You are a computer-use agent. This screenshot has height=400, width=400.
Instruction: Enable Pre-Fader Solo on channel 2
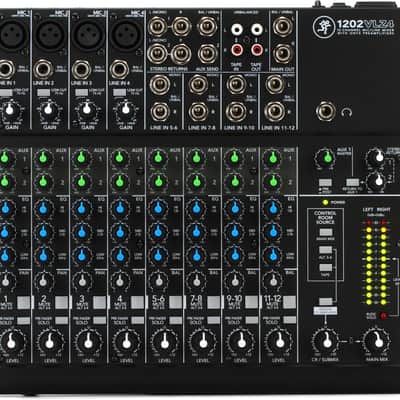click(61, 321)
